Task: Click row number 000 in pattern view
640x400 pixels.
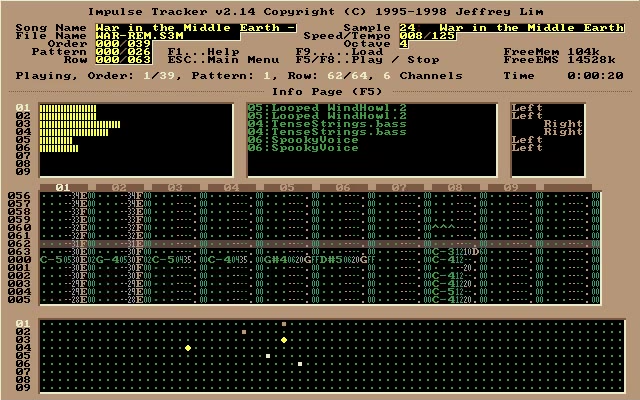Action: click(19, 260)
